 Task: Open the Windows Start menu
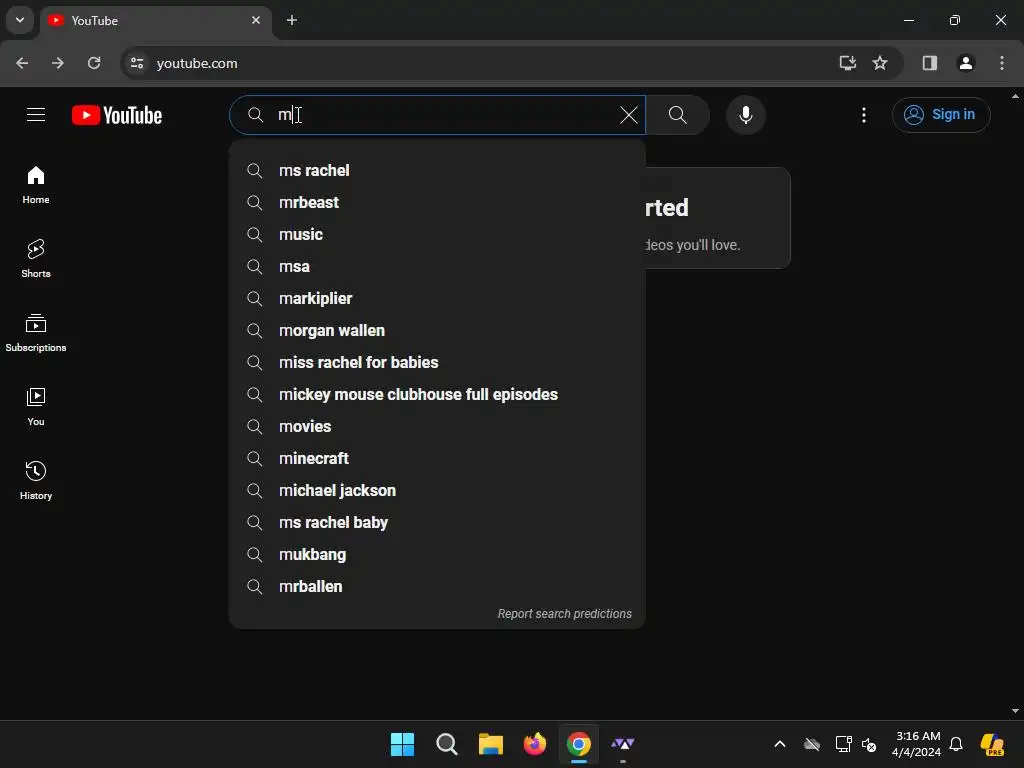[x=402, y=744]
